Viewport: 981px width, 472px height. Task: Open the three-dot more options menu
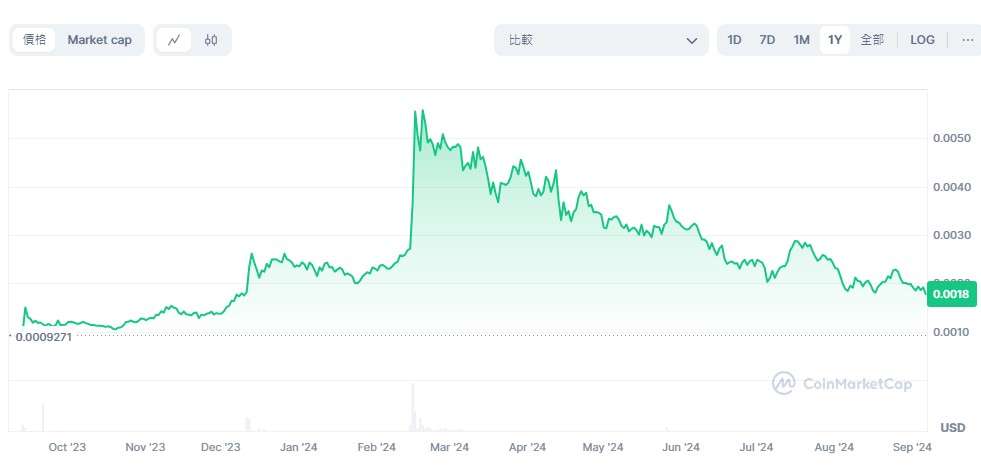click(x=967, y=40)
